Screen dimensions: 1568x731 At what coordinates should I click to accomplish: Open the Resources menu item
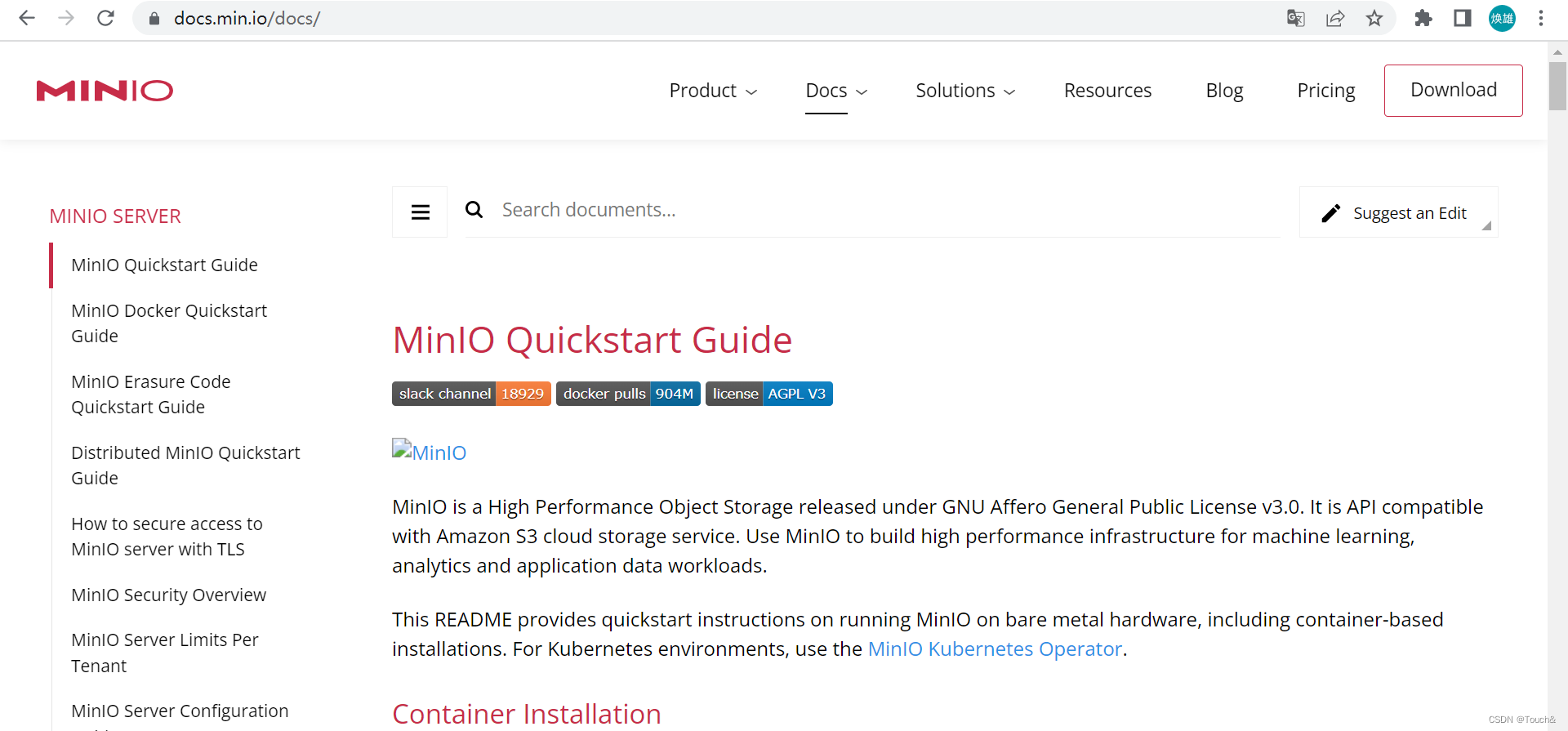pyautogui.click(x=1107, y=91)
